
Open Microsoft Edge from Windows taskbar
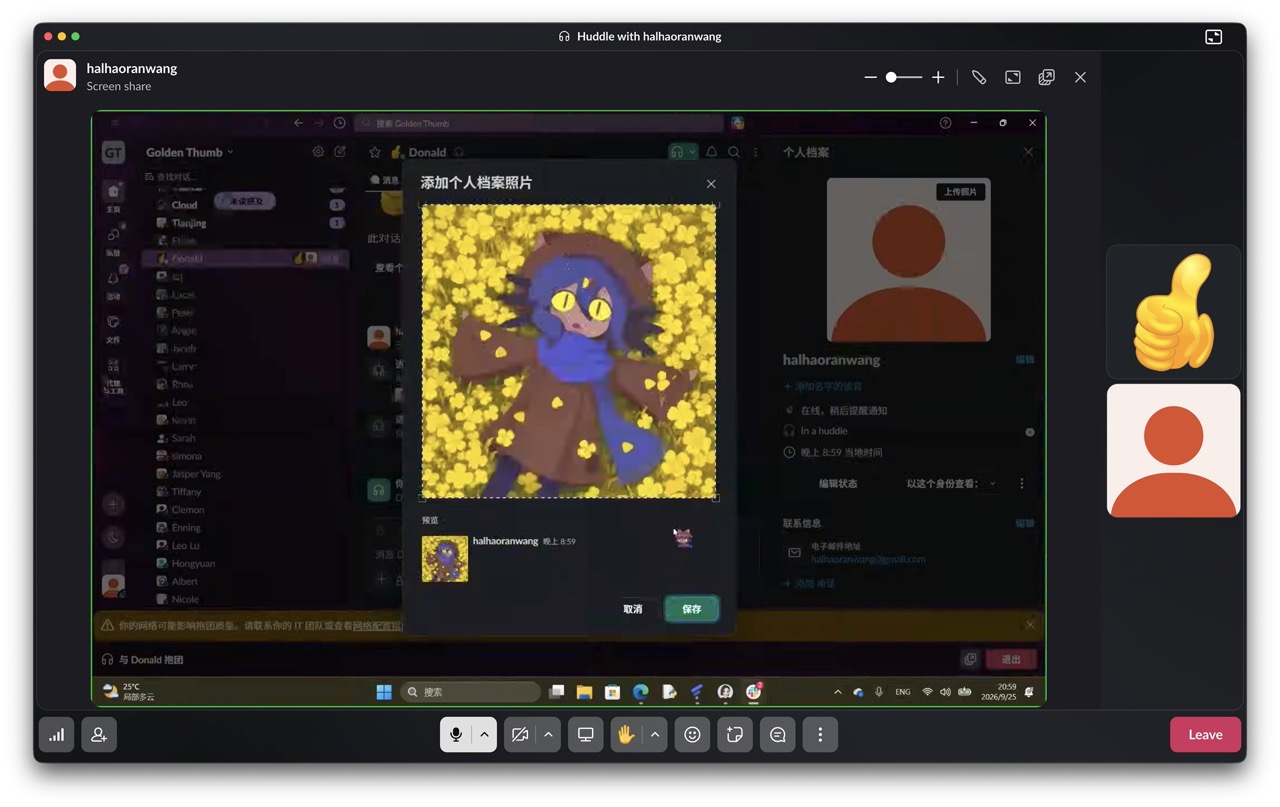641,692
